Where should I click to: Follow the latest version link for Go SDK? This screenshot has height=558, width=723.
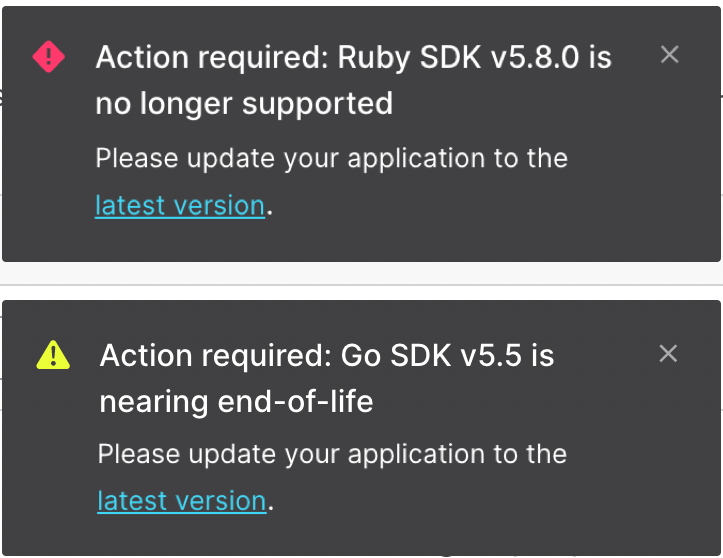coord(182,500)
